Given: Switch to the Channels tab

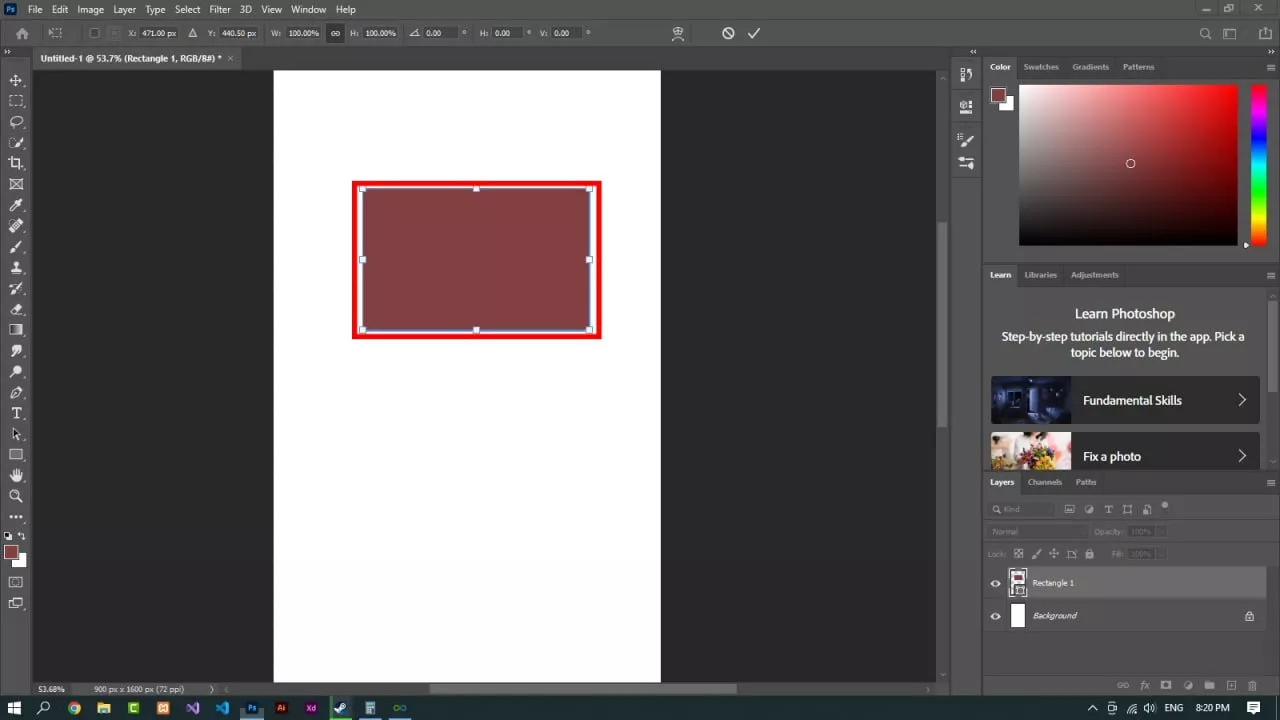Looking at the screenshot, I should coord(1045,482).
